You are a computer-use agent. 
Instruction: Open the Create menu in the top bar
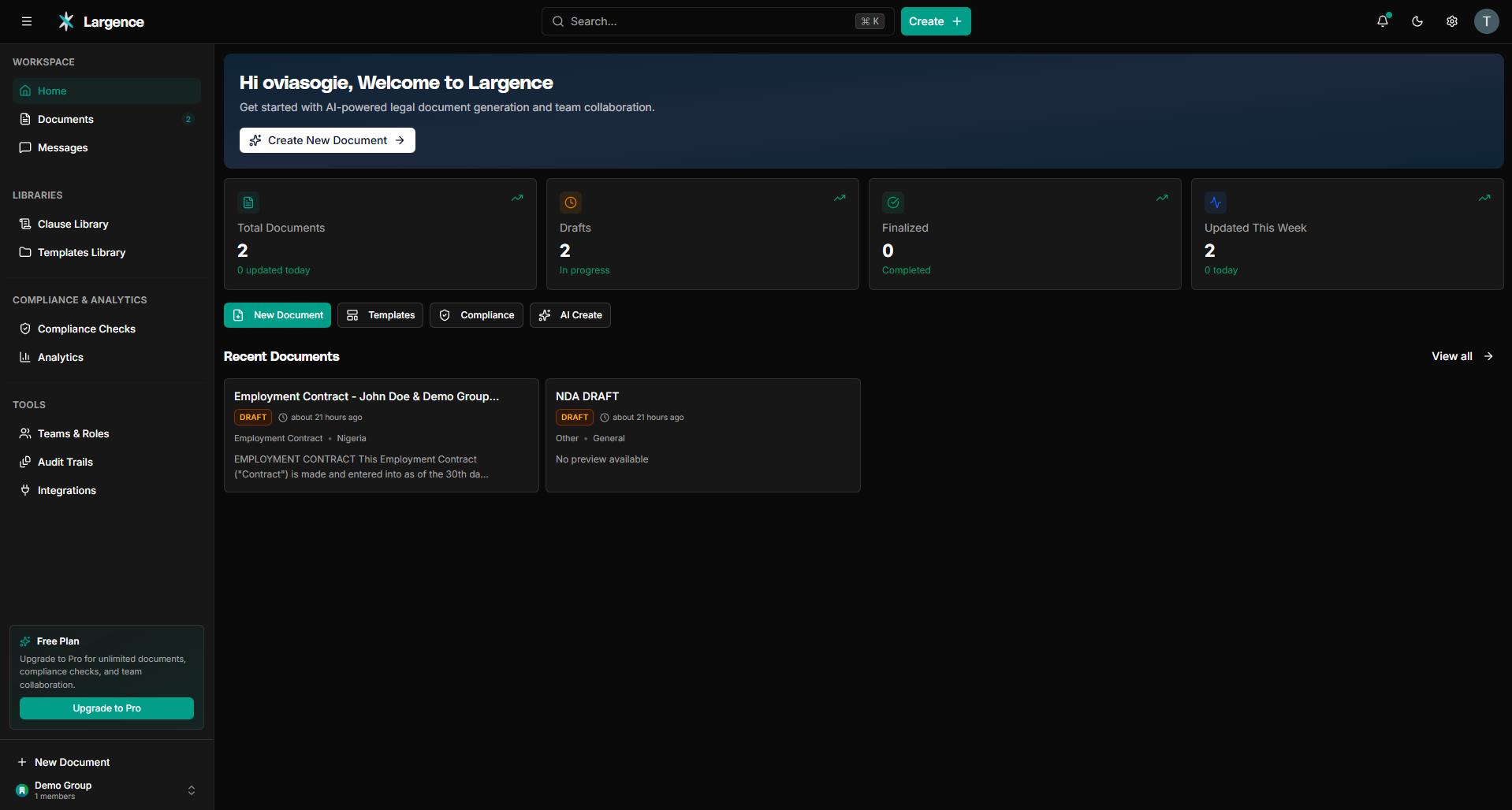pyautogui.click(x=935, y=21)
